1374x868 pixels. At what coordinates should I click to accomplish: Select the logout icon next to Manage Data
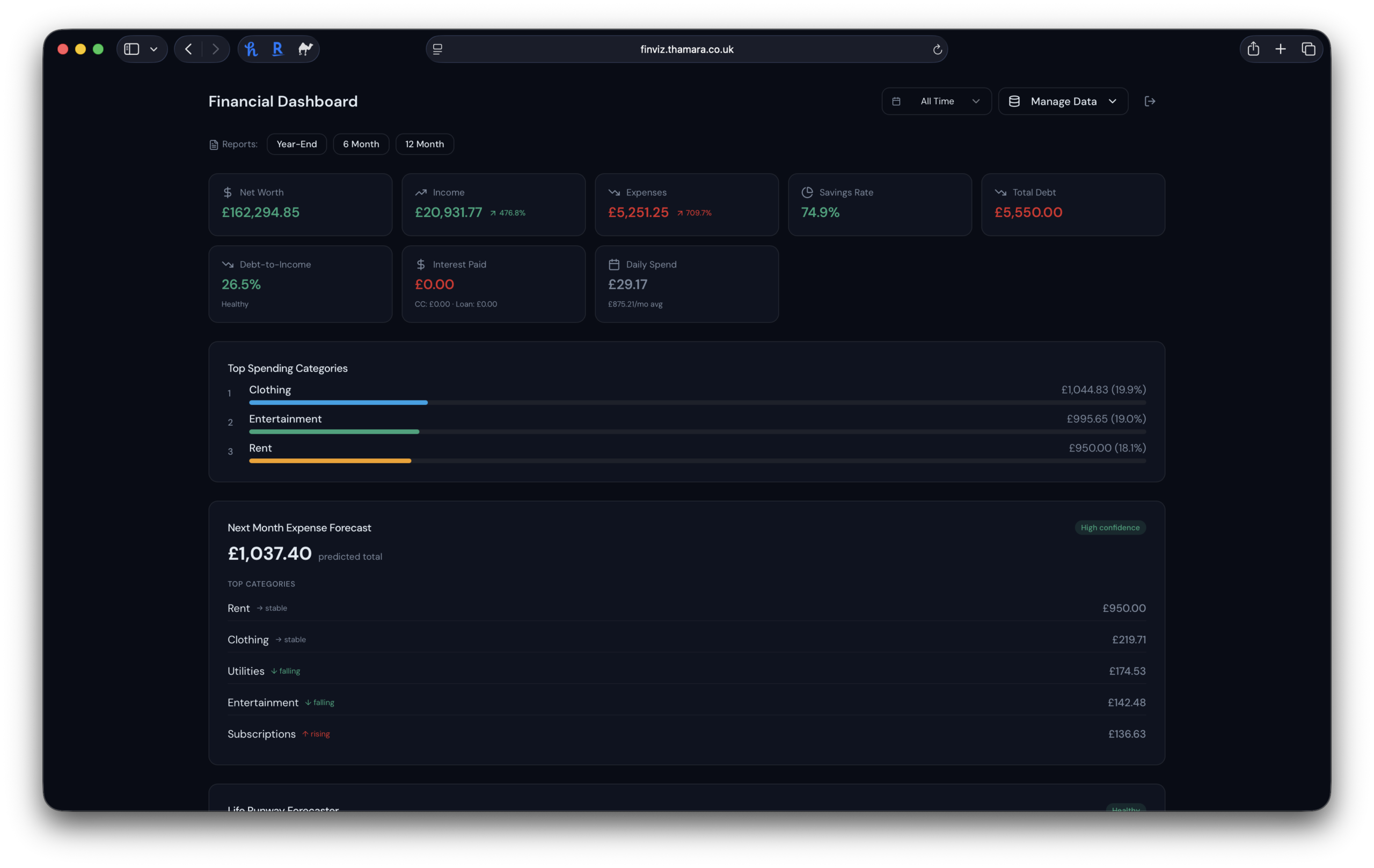coord(1150,101)
